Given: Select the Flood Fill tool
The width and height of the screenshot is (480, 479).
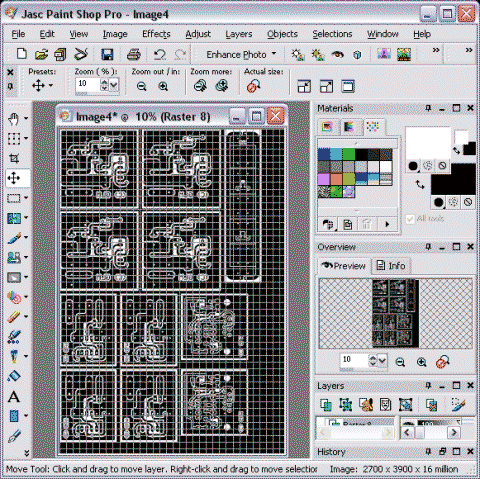Looking at the screenshot, I should (14, 376).
